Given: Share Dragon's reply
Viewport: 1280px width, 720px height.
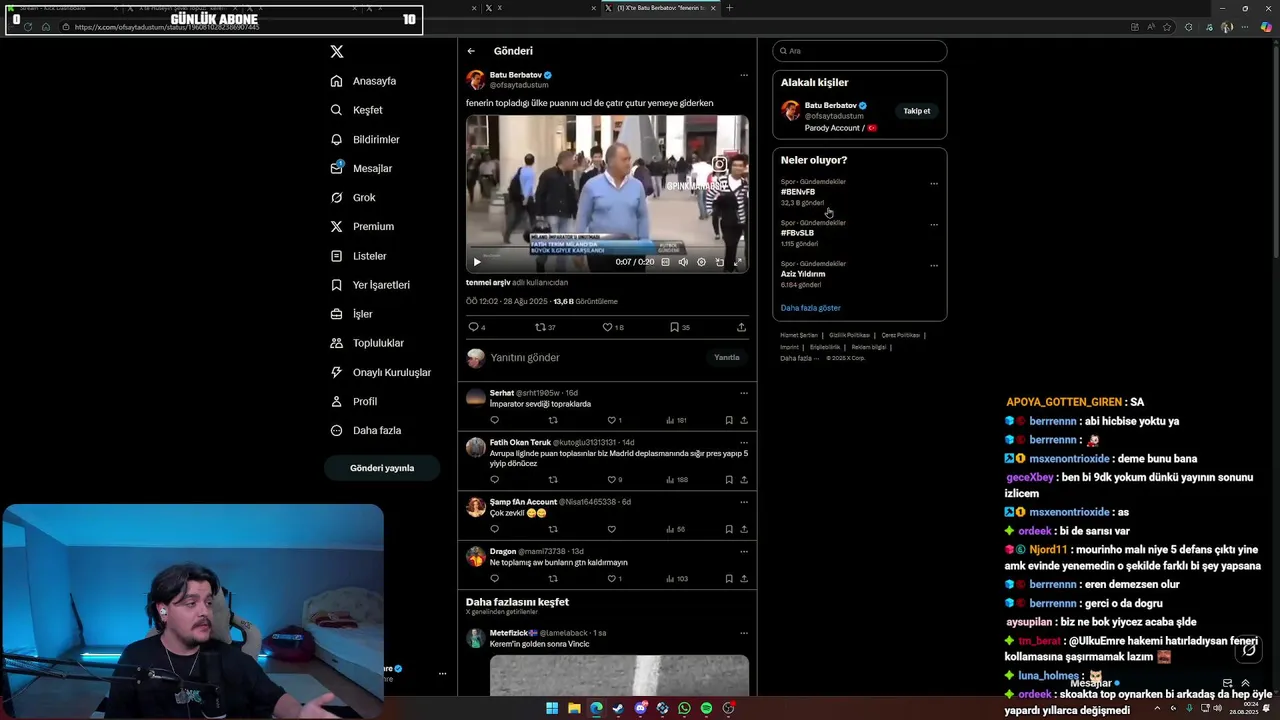Looking at the screenshot, I should 743,579.
